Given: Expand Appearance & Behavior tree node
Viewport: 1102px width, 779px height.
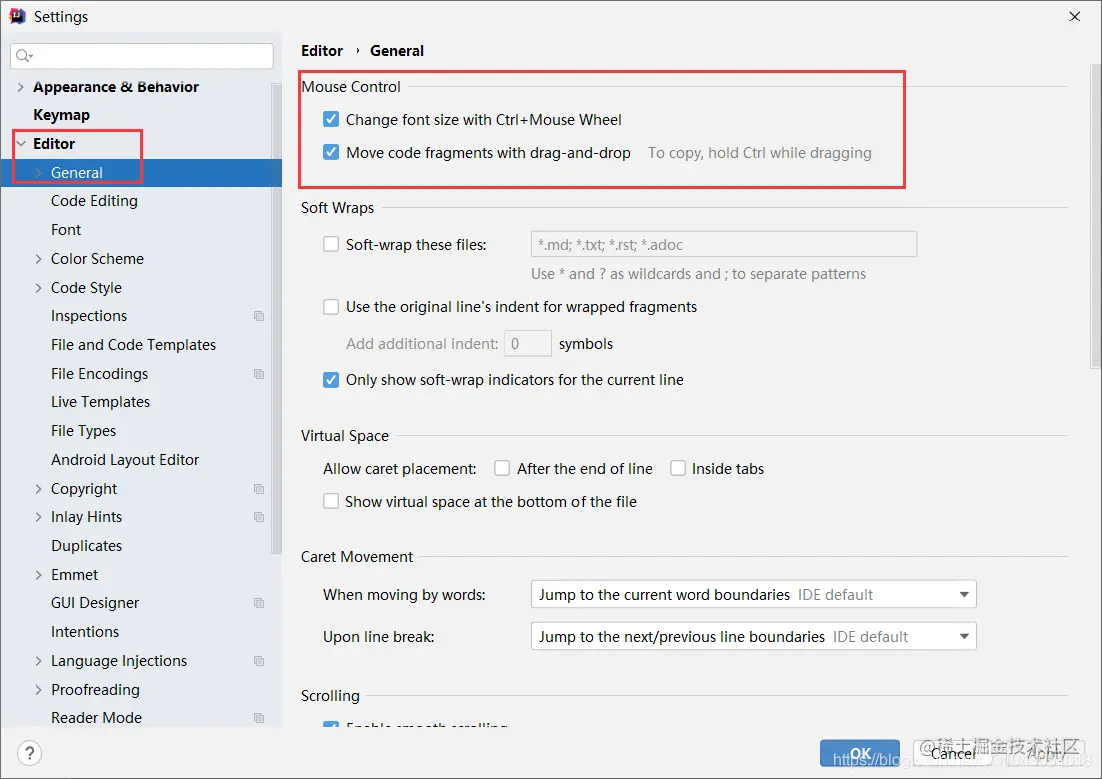Looking at the screenshot, I should (20, 86).
